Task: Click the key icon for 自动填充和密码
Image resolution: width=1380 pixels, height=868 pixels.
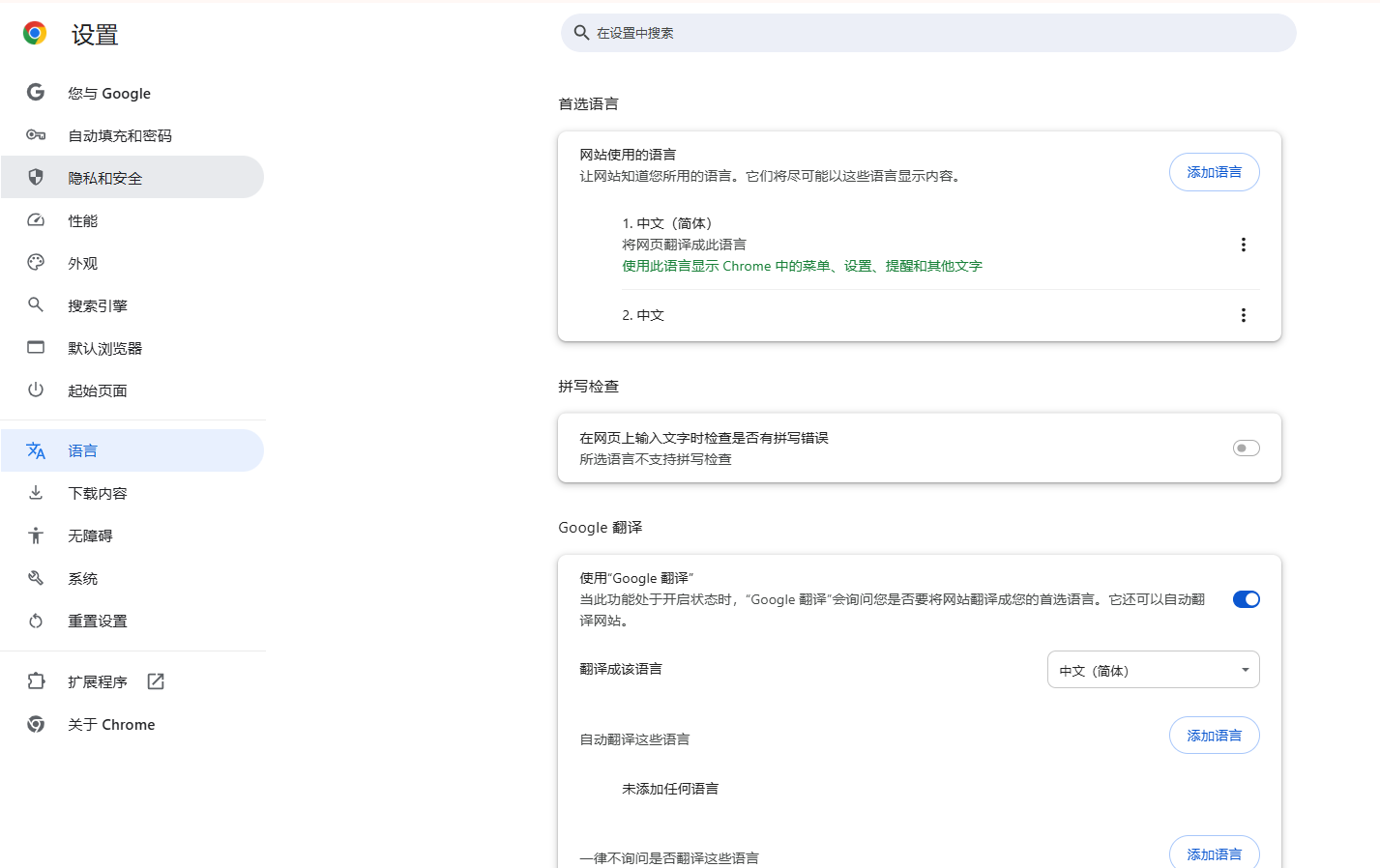Action: (x=36, y=134)
